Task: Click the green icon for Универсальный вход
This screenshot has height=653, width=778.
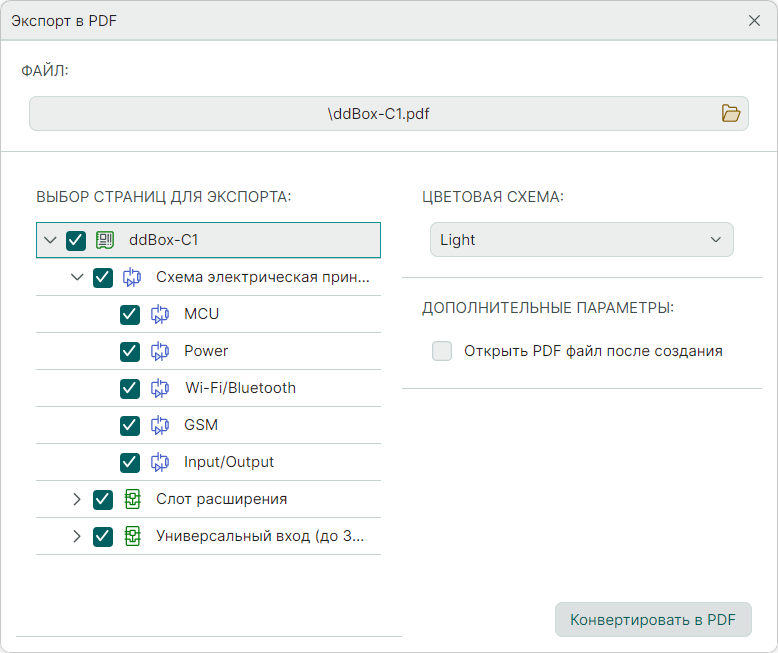Action: [132, 536]
